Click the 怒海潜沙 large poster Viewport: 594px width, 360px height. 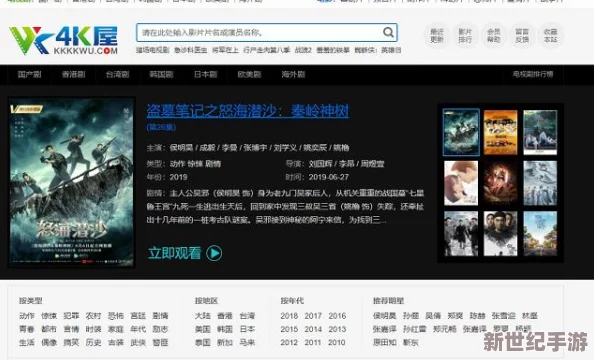(x=72, y=183)
